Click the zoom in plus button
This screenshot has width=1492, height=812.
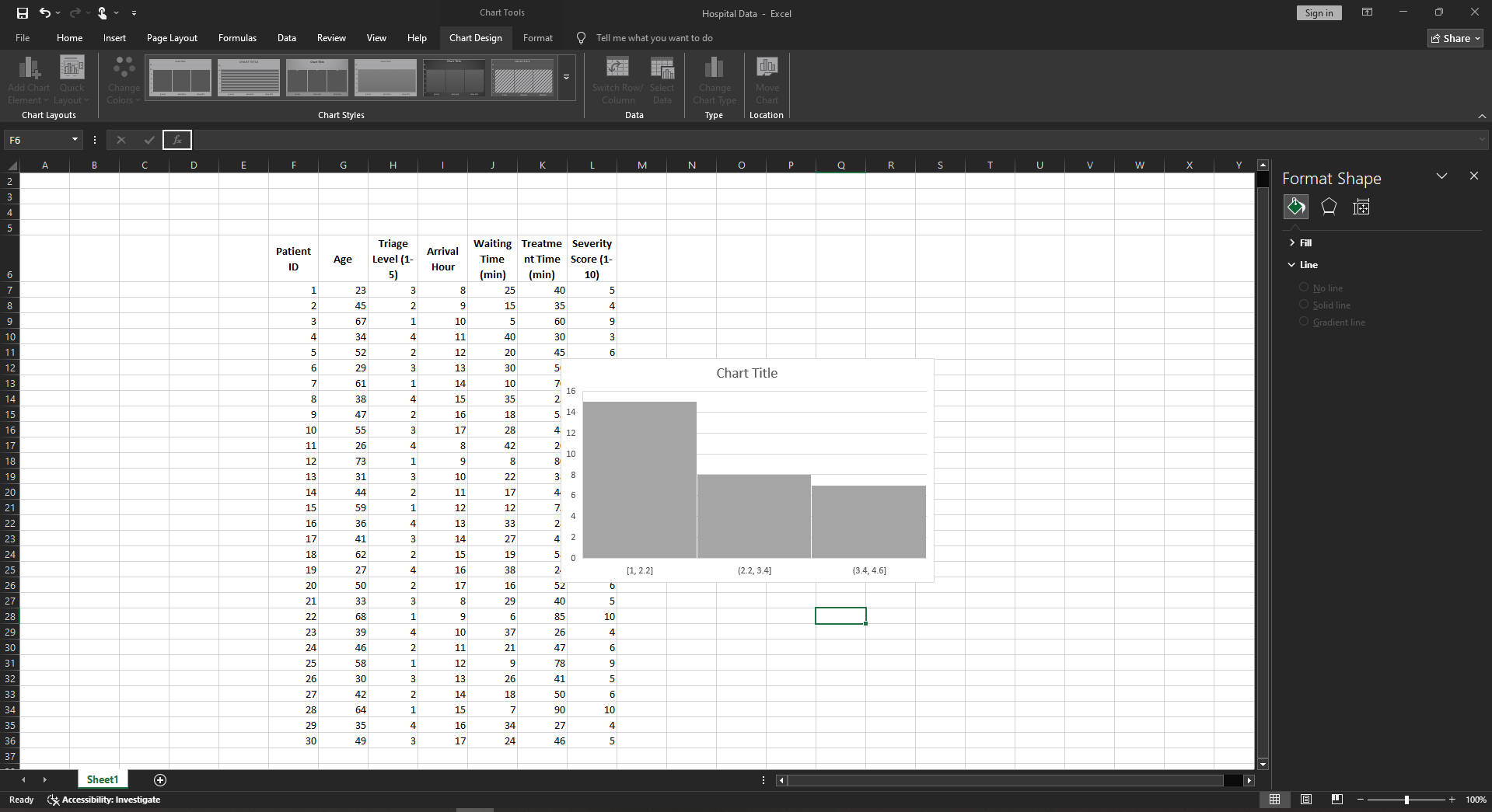coord(1452,800)
